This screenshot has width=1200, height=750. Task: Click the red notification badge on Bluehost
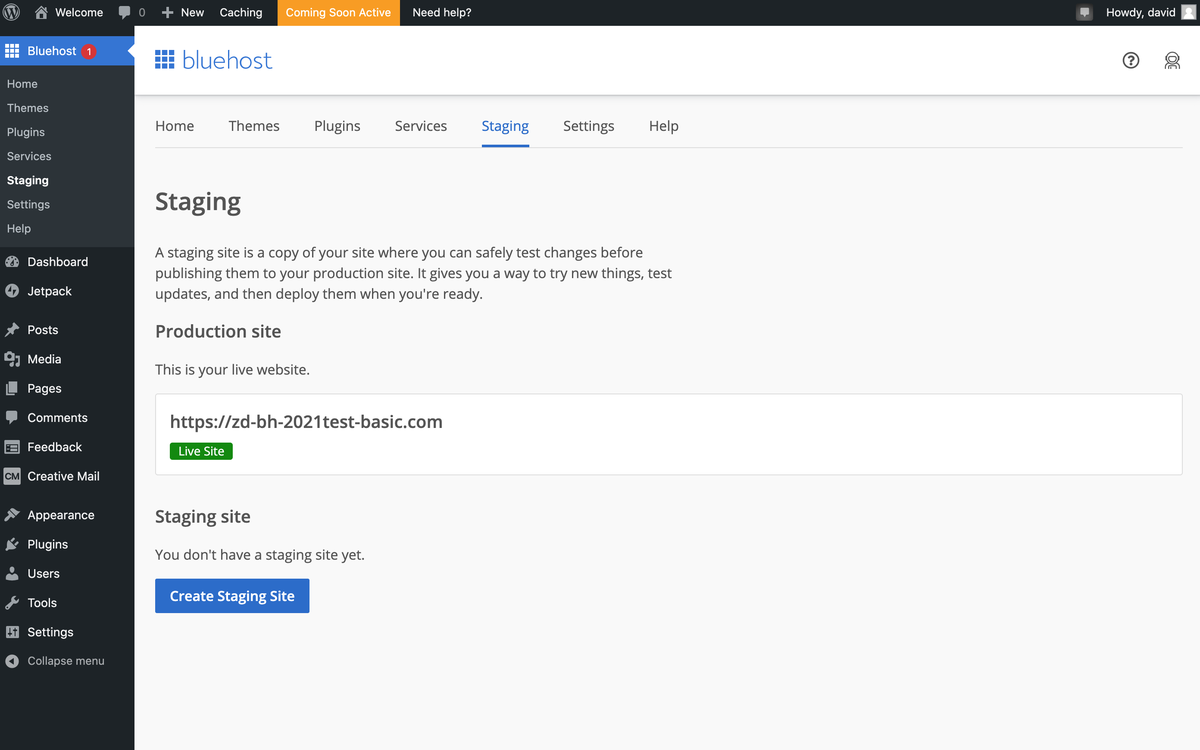coord(89,51)
